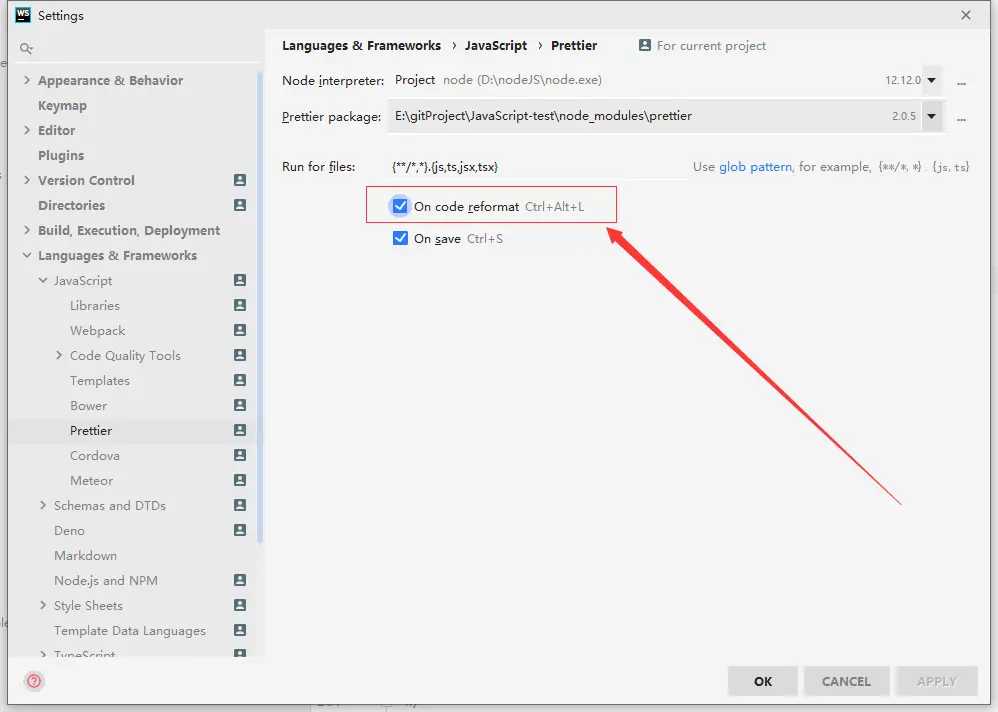Toggle the On save checkbox
The image size is (998, 712).
(400, 238)
